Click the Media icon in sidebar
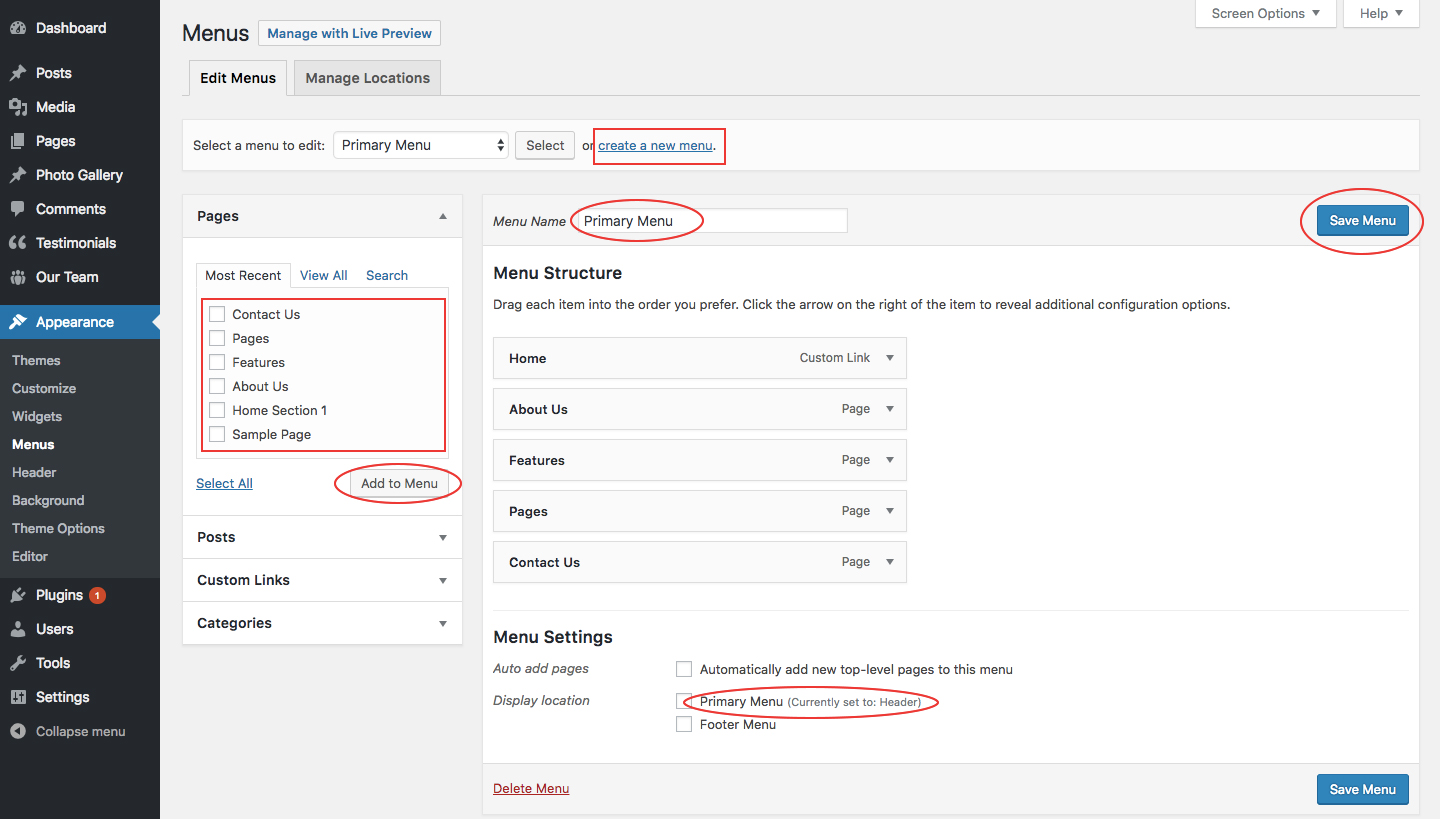The width and height of the screenshot is (1440, 819). [x=18, y=107]
